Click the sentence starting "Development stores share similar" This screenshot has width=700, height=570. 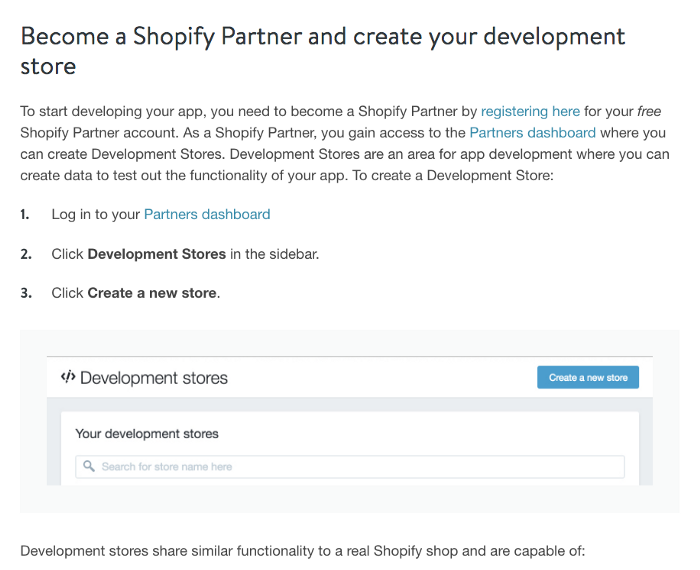click(x=302, y=550)
